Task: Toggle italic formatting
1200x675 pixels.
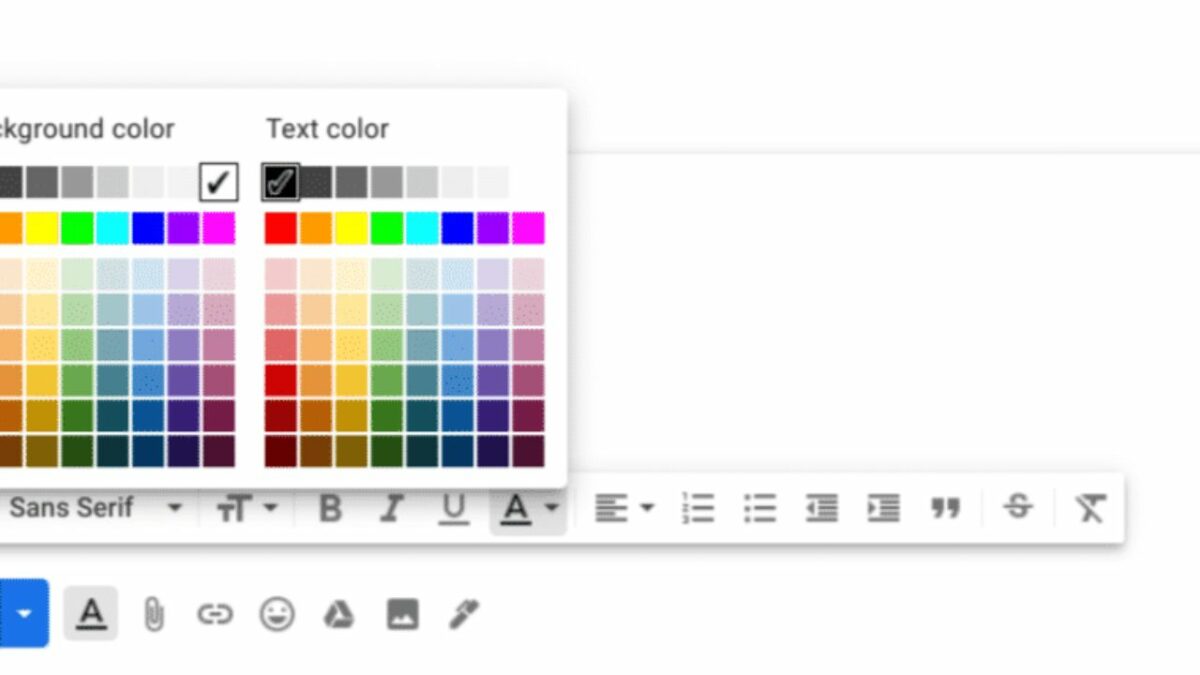Action: [x=391, y=509]
